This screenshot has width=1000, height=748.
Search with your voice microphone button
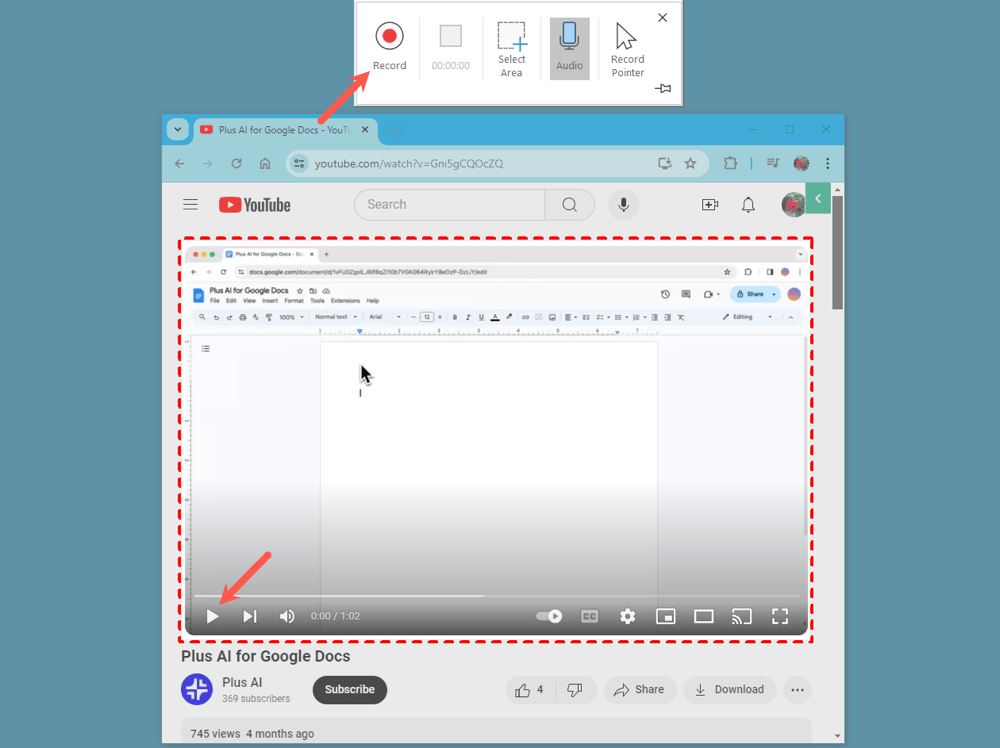(623, 205)
